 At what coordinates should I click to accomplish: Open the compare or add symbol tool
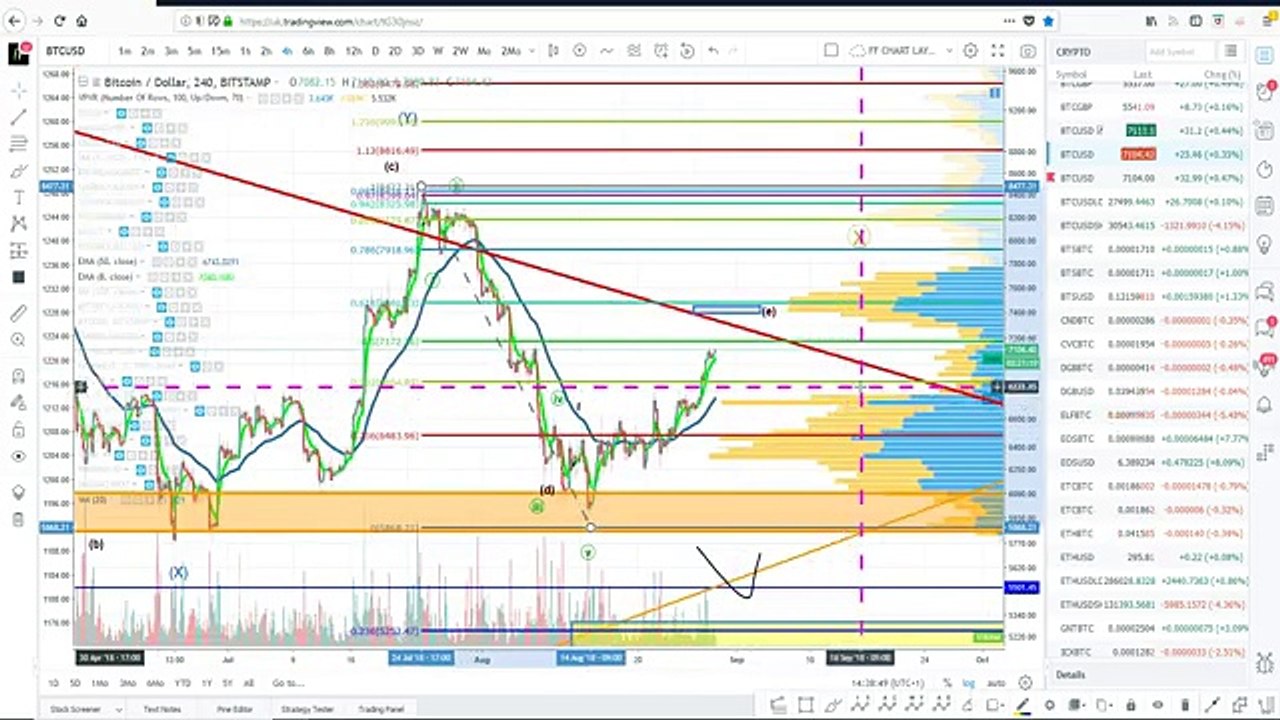(579, 51)
